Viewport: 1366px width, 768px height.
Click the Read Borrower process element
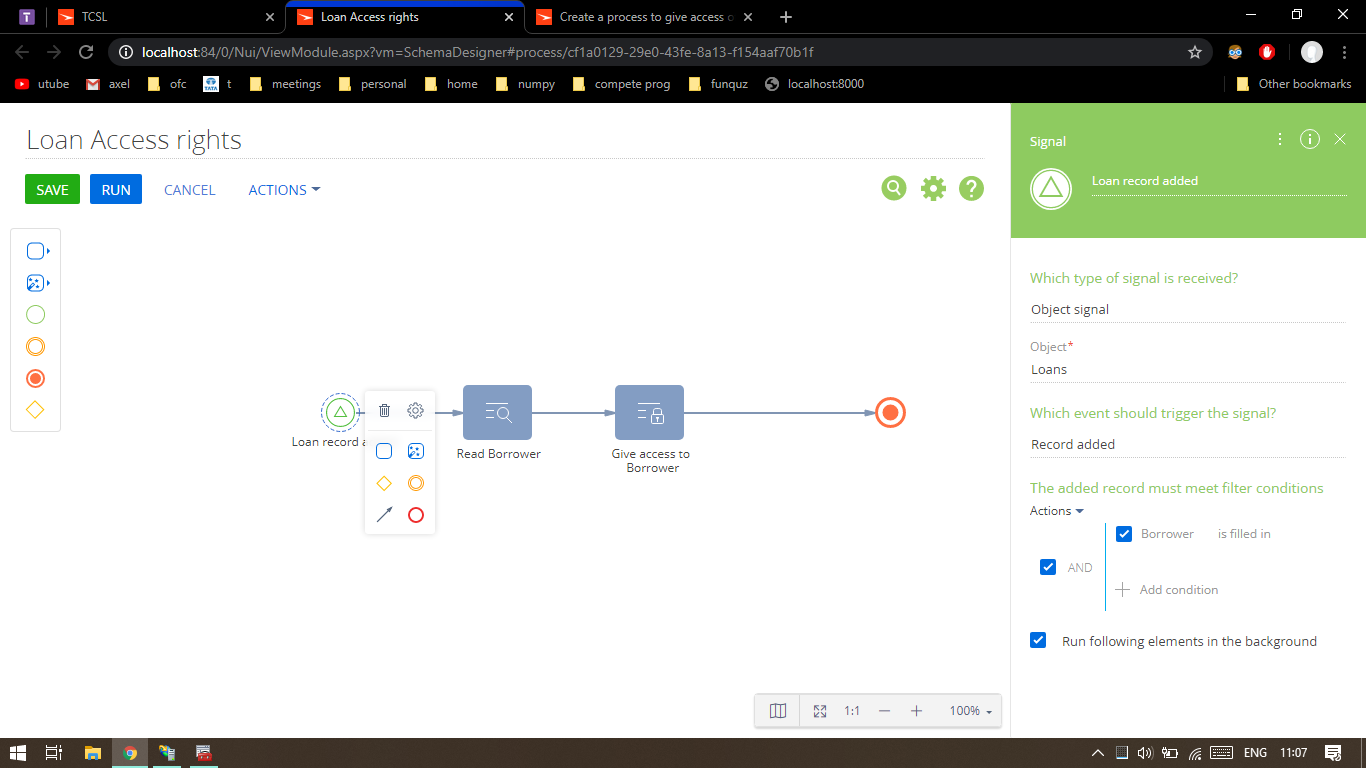(497, 412)
